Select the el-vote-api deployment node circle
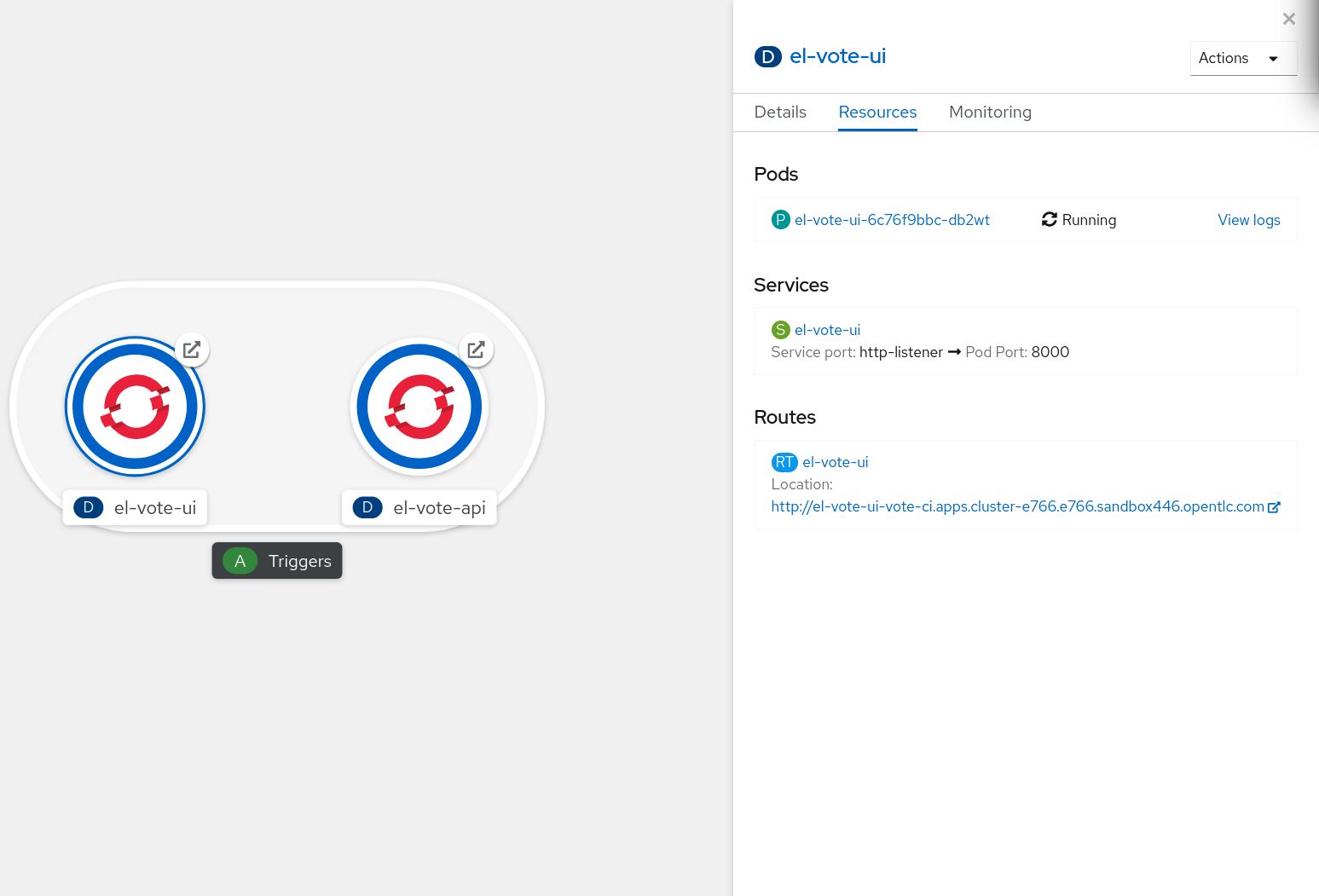 click(x=419, y=407)
